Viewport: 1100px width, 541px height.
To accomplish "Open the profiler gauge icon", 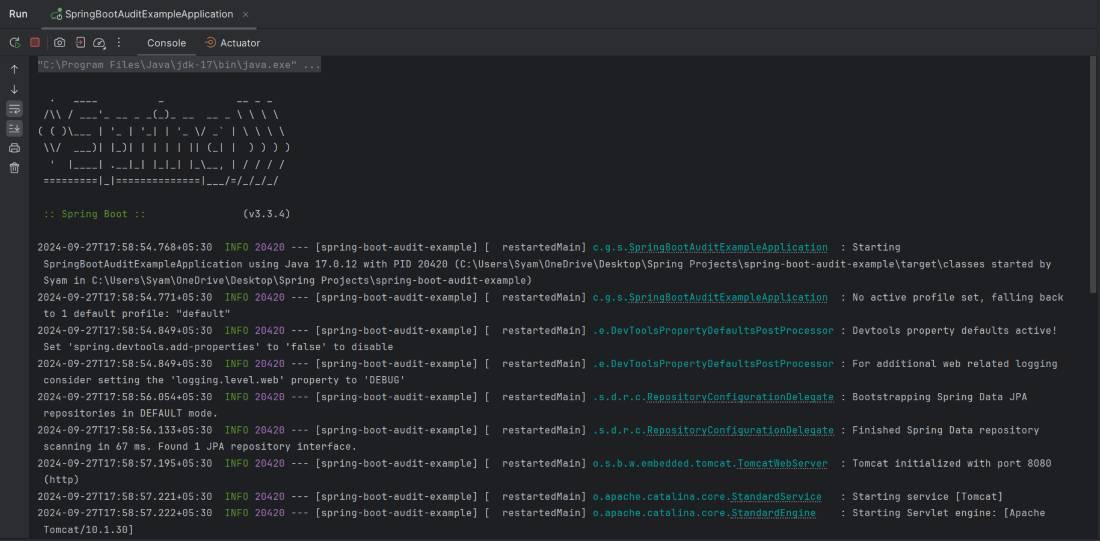I will coord(99,43).
